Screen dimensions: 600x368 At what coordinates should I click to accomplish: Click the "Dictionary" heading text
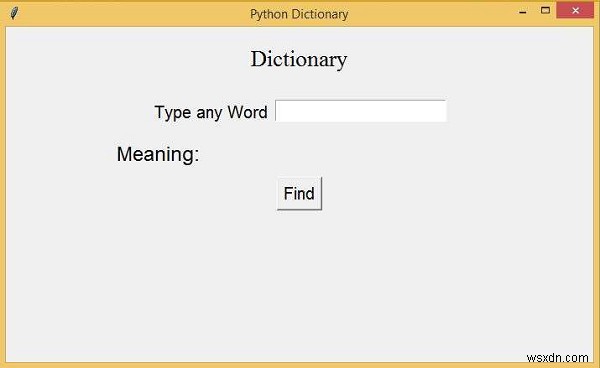coord(299,60)
